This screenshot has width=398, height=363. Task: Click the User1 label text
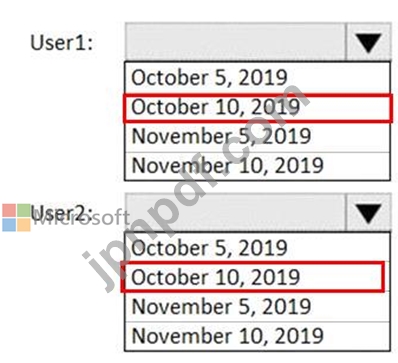(62, 43)
